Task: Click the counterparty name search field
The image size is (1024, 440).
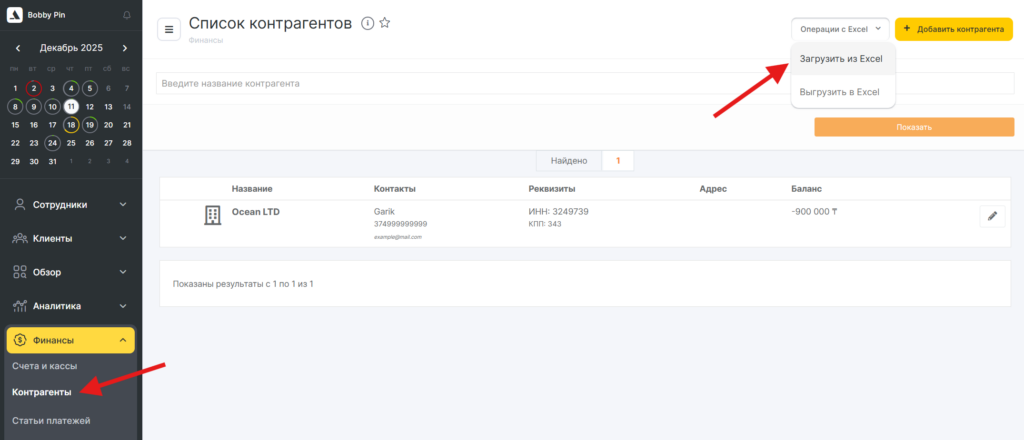Action: [480, 83]
